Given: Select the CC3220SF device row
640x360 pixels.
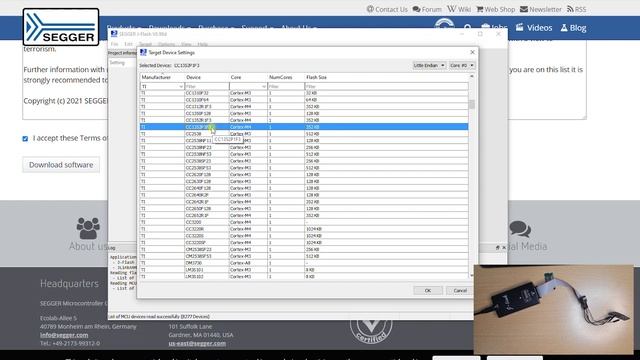Looking at the screenshot, I should coord(304,242).
